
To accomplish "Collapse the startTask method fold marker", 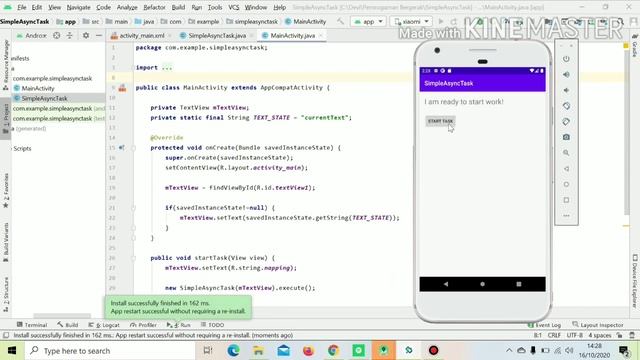I will tap(133, 258).
